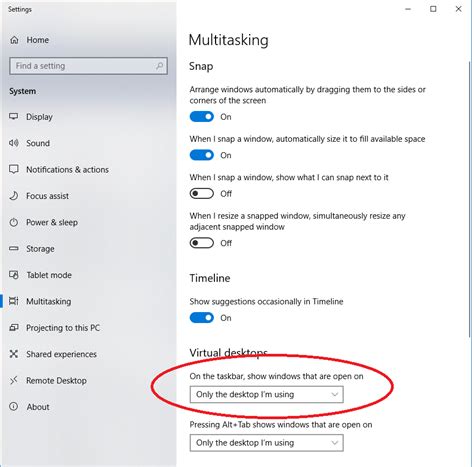This screenshot has height=467, width=474.
Task: Open Notifications & actions label
Action: [x=67, y=169]
